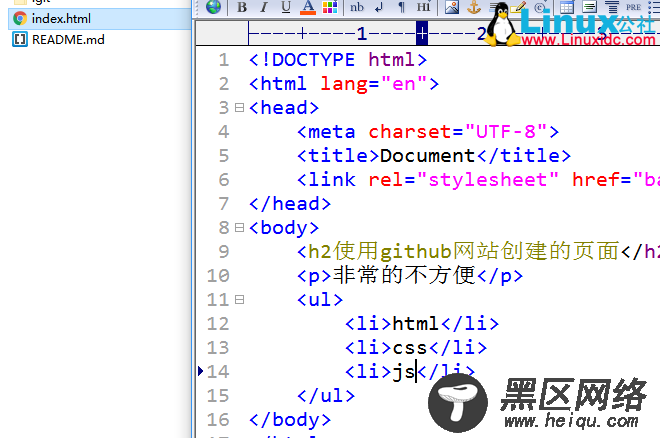The height and width of the screenshot is (438, 660).
Task: Apply underline tag from toolbar
Action: tap(286, 7)
